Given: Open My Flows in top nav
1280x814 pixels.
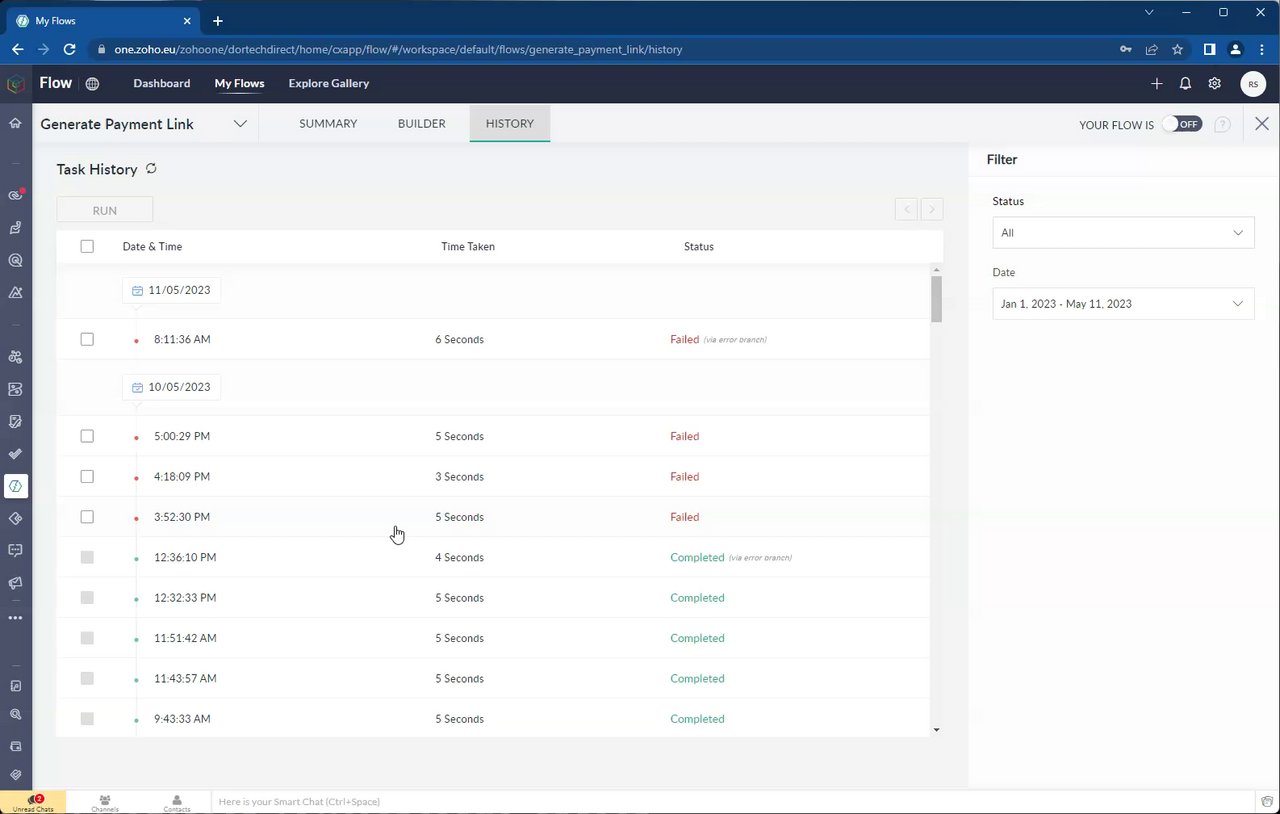Looking at the screenshot, I should 240,84.
